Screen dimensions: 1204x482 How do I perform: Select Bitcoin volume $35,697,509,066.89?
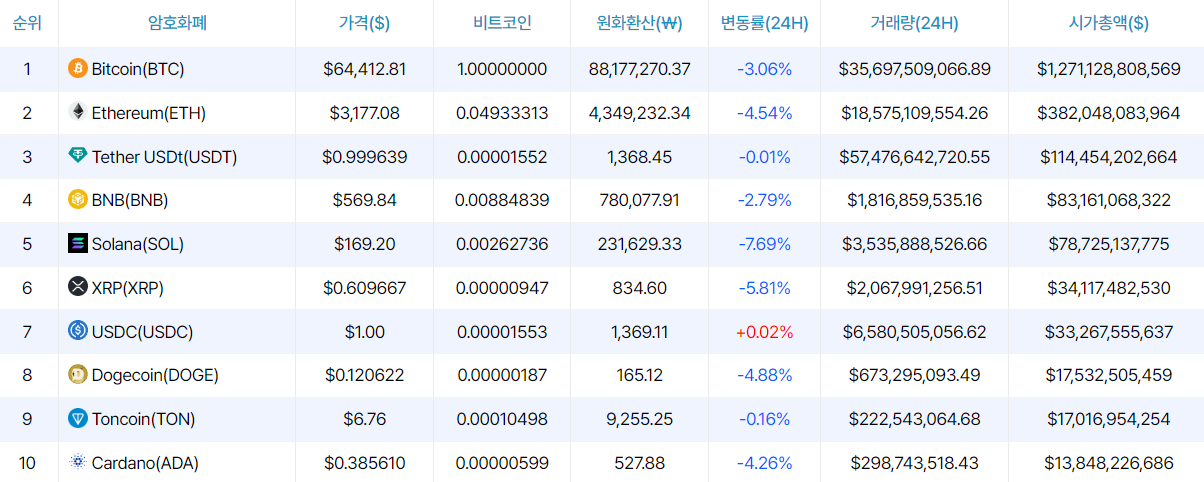(914, 69)
